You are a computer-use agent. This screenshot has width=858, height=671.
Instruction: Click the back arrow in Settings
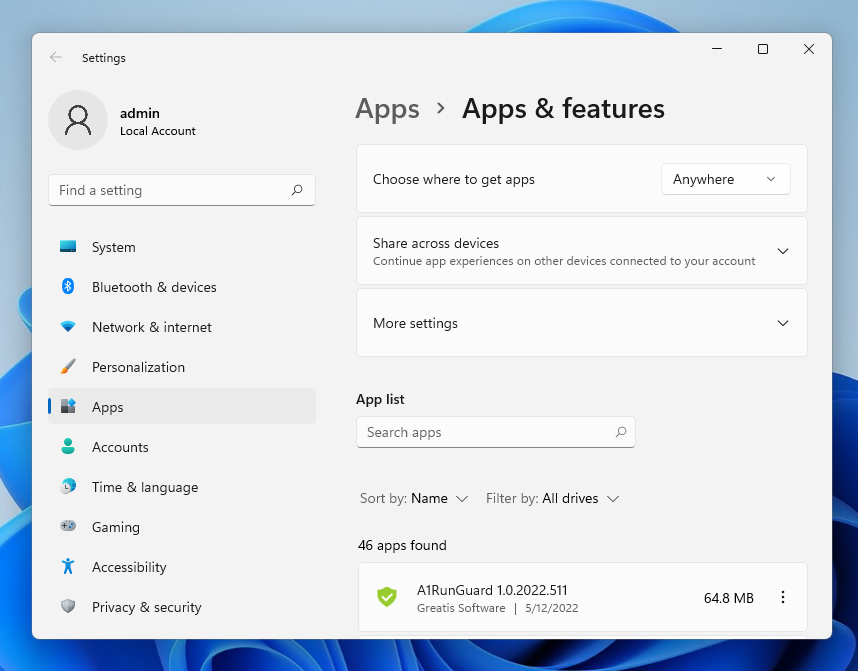pyautogui.click(x=56, y=58)
